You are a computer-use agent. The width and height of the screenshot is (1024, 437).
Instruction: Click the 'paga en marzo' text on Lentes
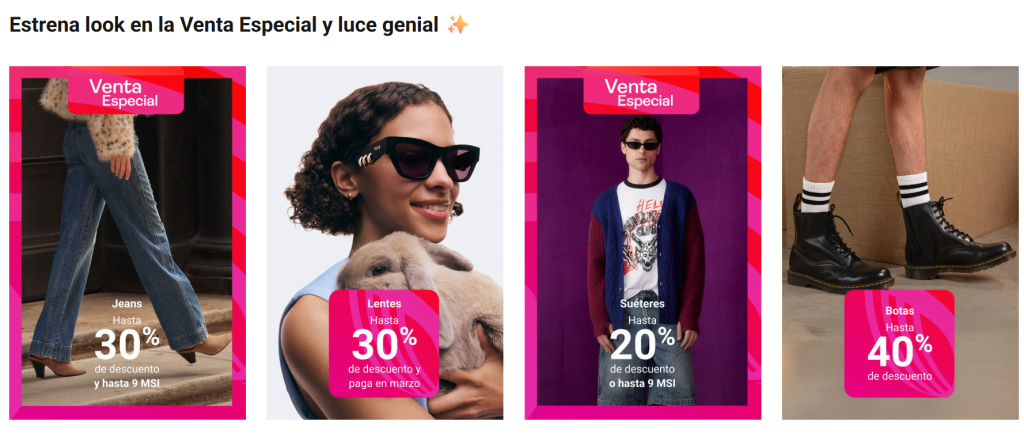(384, 383)
